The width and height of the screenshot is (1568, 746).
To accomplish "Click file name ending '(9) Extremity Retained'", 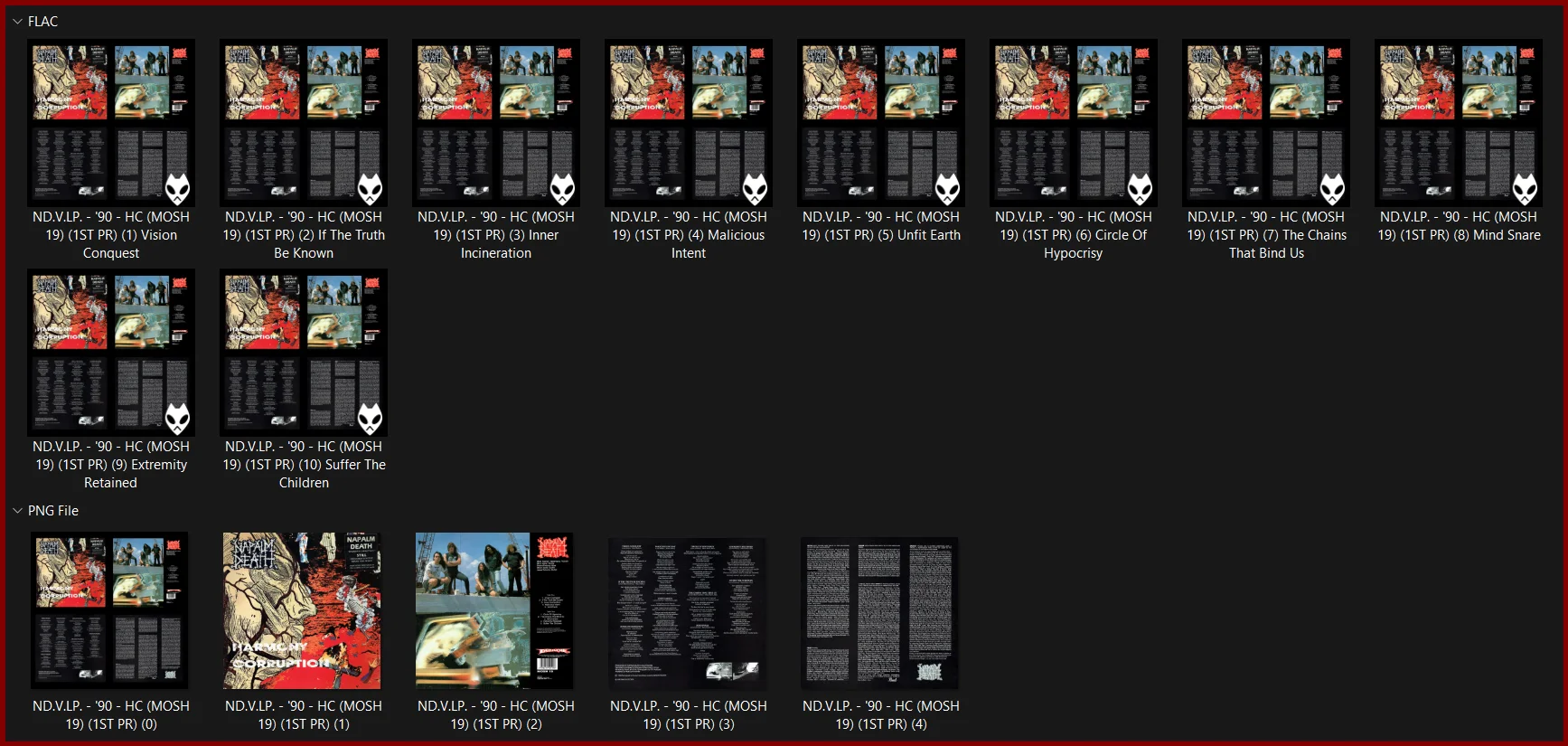I will pyautogui.click(x=111, y=465).
